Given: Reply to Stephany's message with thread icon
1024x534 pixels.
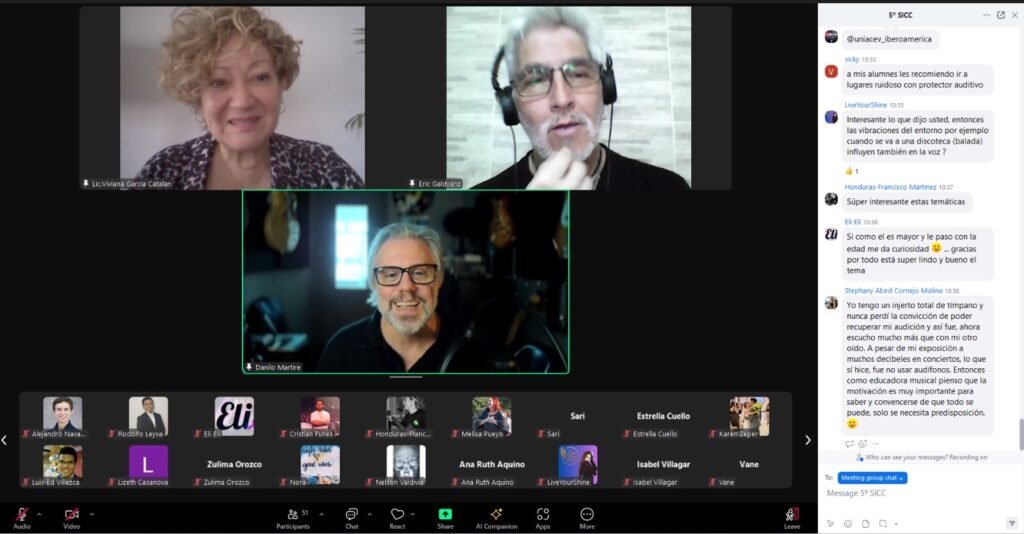Looking at the screenshot, I should [849, 444].
